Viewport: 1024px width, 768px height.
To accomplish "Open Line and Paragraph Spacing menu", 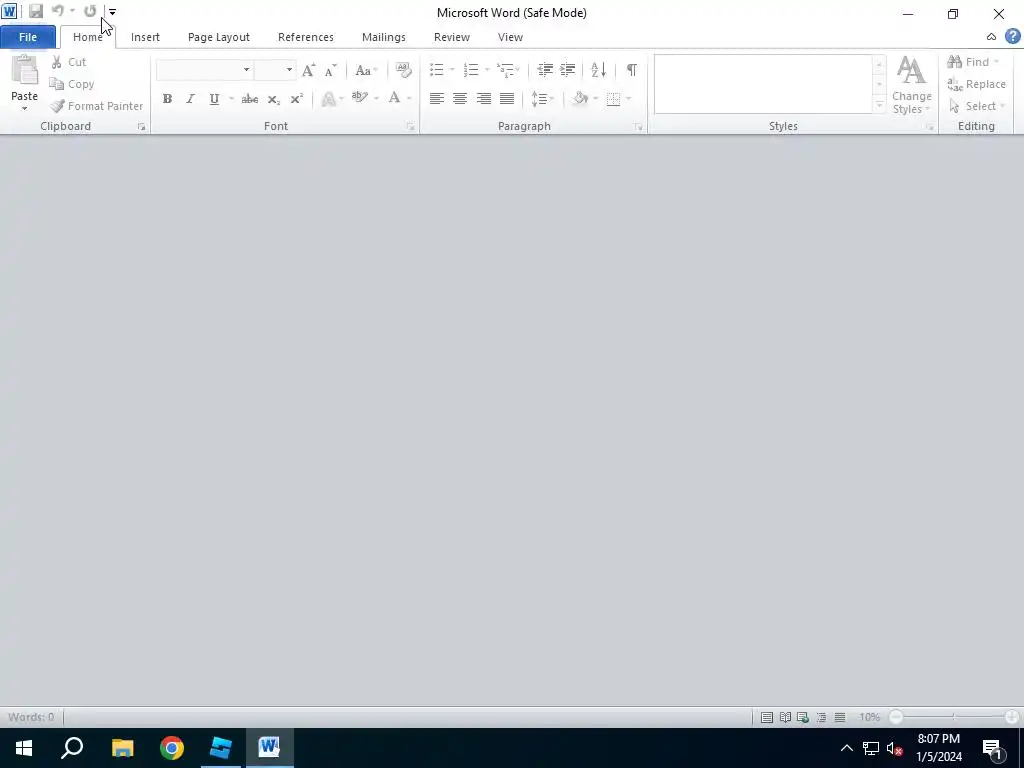I will coord(543,99).
